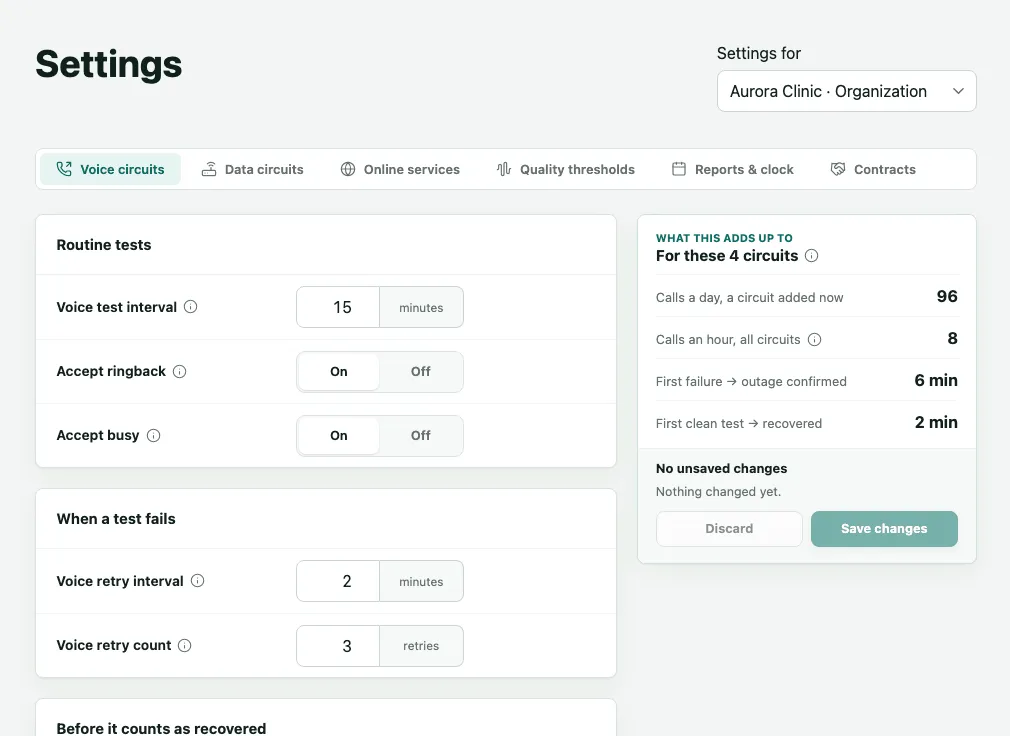This screenshot has width=1010, height=736.
Task: Click the router icon beside Data circuits
Action: 209,169
